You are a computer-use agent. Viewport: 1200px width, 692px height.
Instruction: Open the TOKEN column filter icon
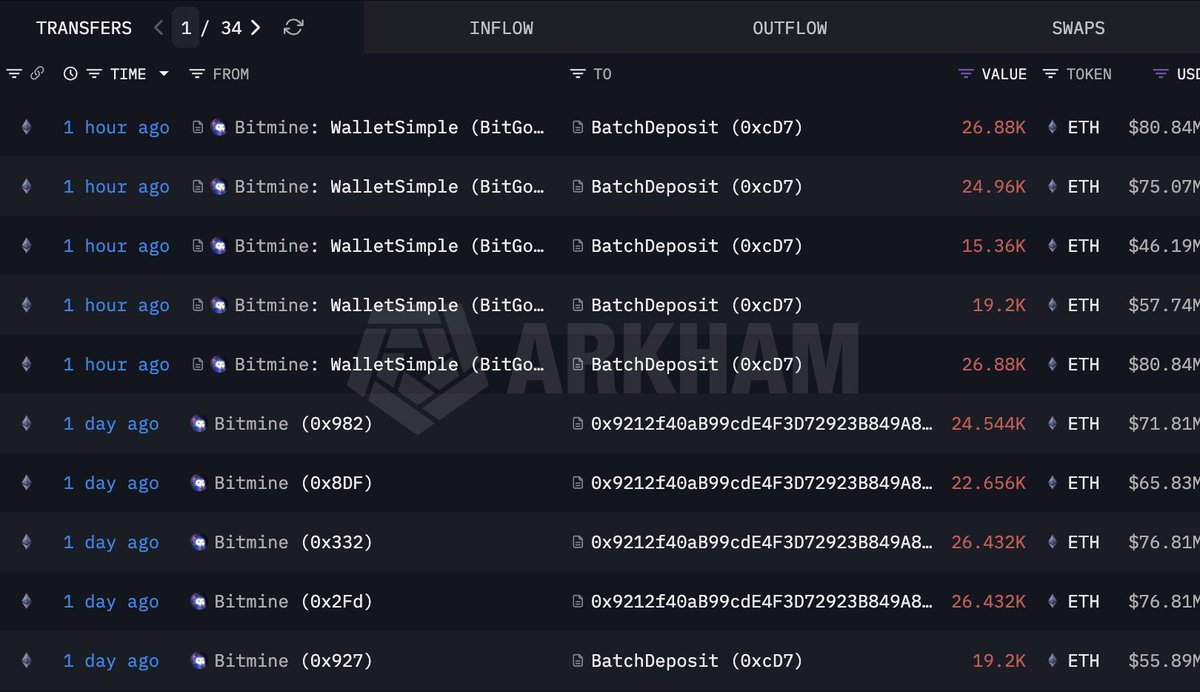[x=1050, y=74]
